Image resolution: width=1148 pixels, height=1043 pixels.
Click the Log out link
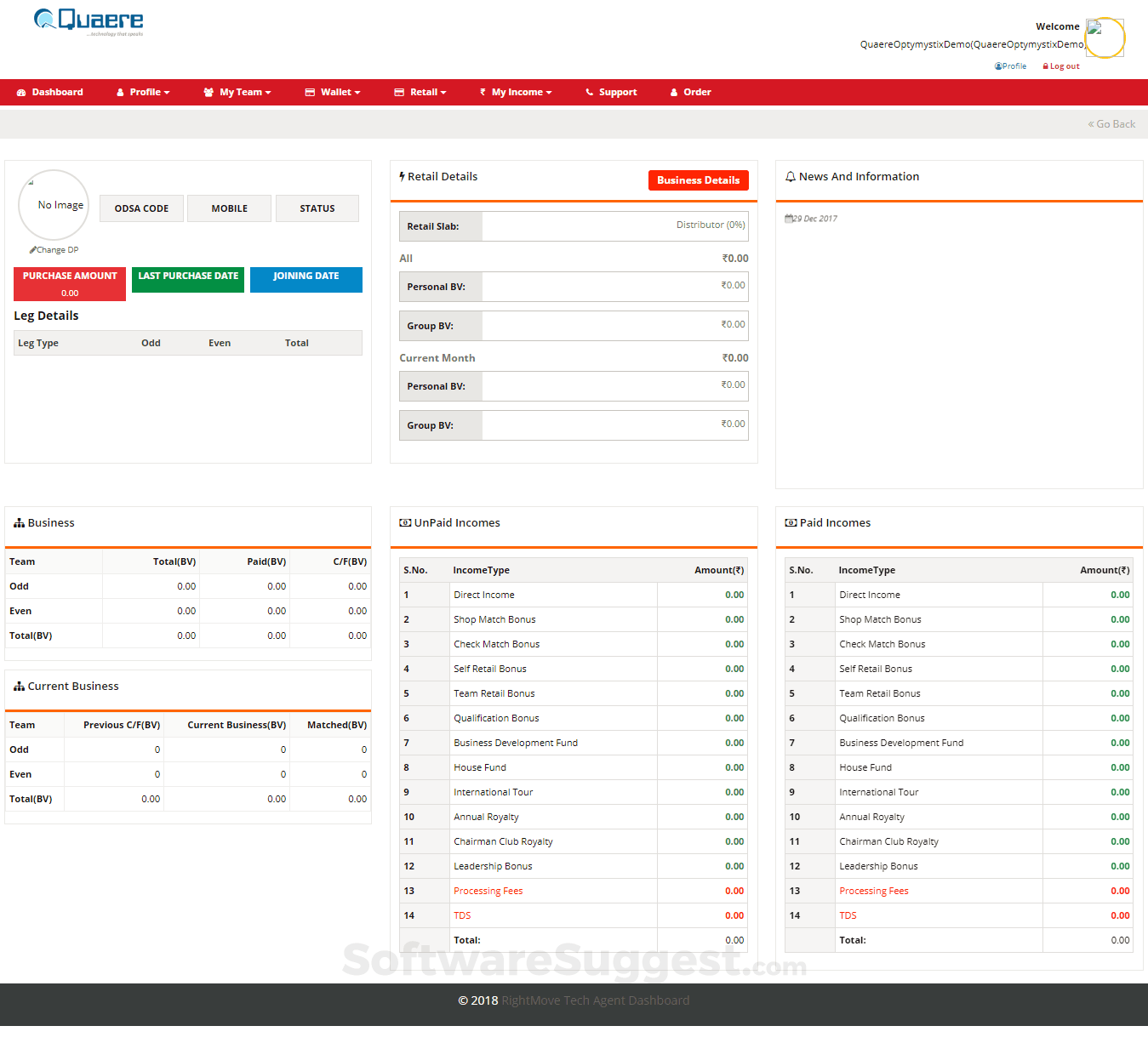(1064, 66)
